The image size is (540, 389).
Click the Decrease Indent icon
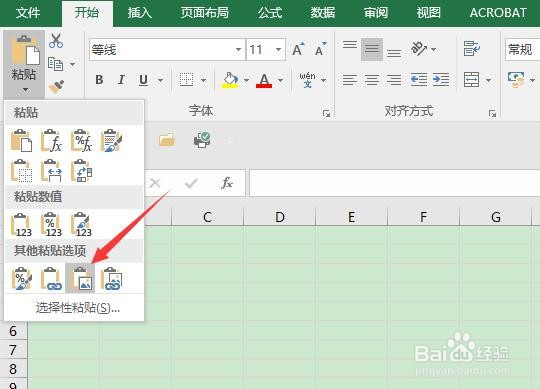419,80
